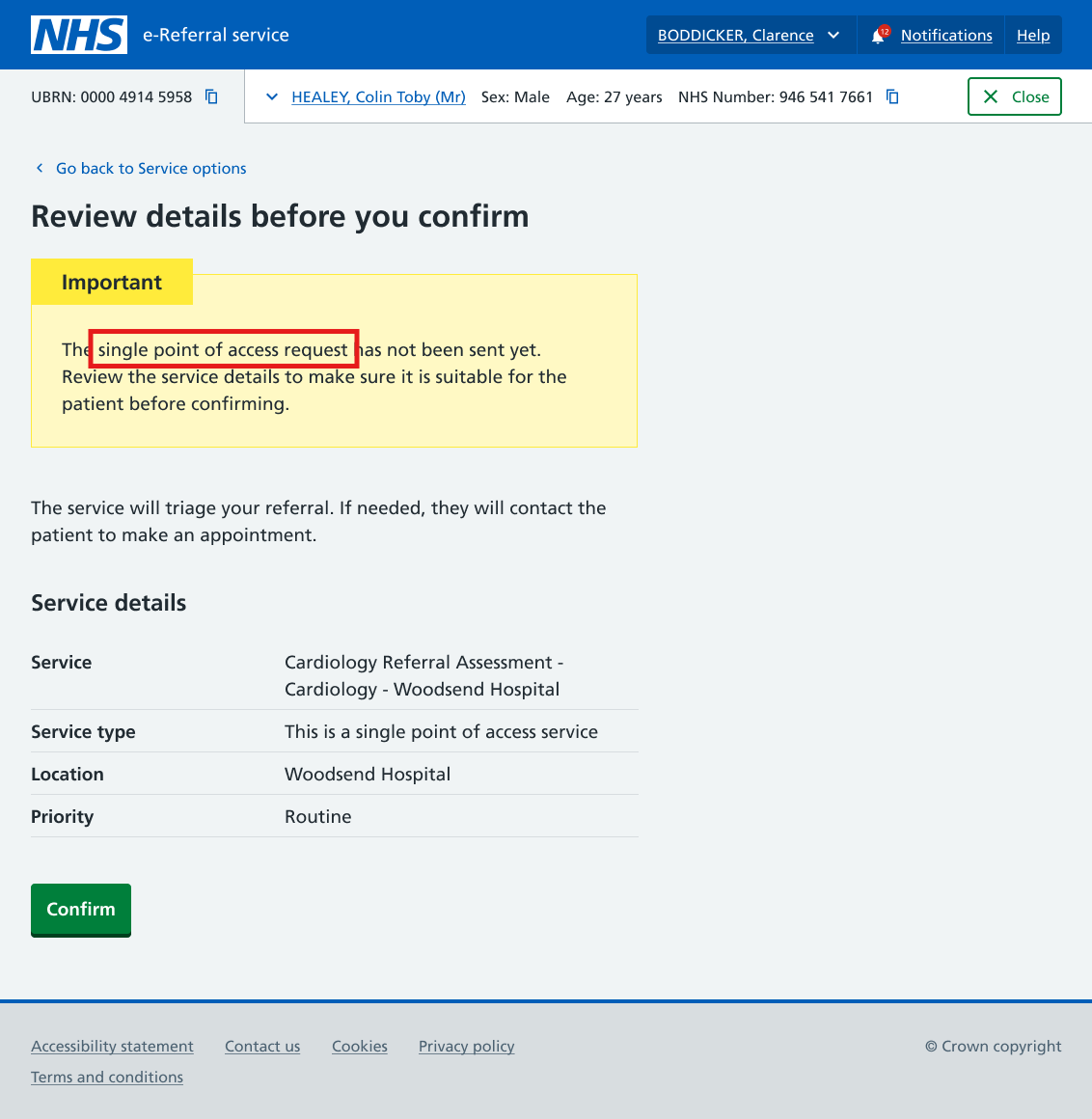Expand patient details chevron beside HEALEY
Screen dimensions: 1092x1119
tap(272, 96)
